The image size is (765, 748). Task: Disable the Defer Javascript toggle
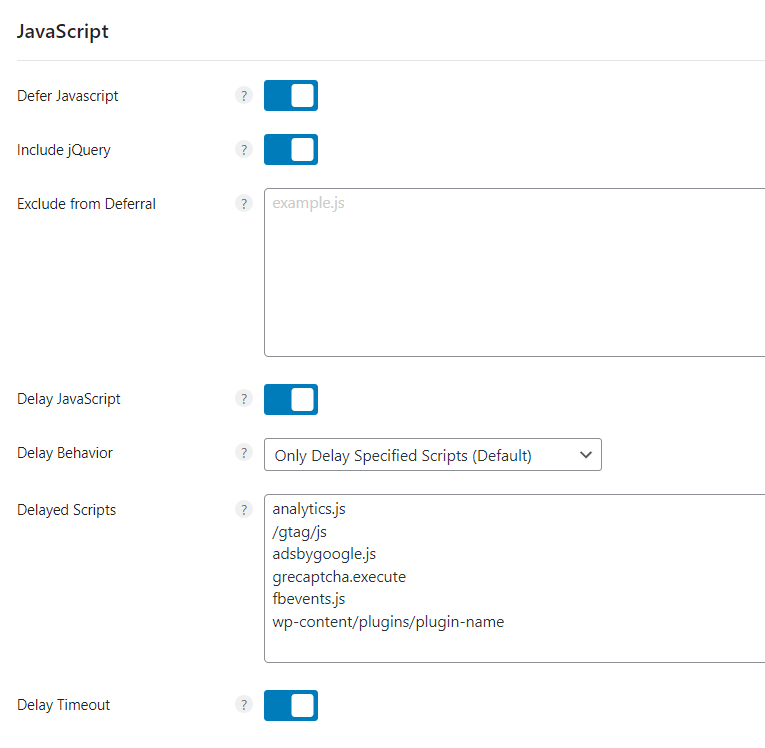pos(291,96)
